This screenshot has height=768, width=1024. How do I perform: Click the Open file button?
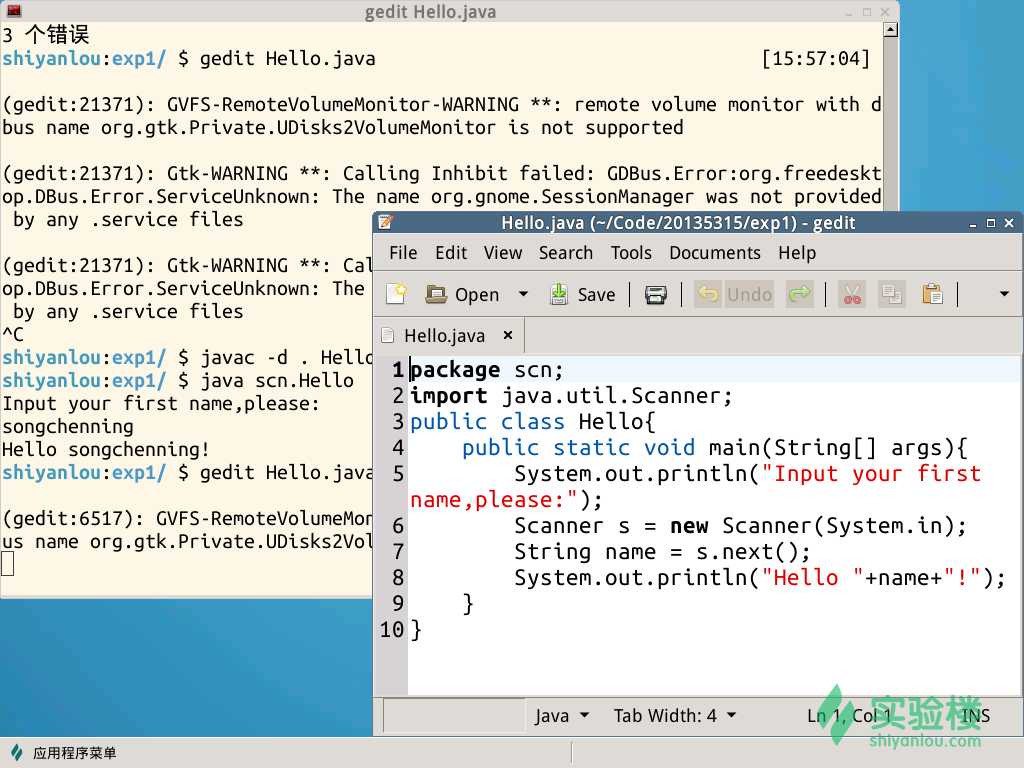pos(462,295)
